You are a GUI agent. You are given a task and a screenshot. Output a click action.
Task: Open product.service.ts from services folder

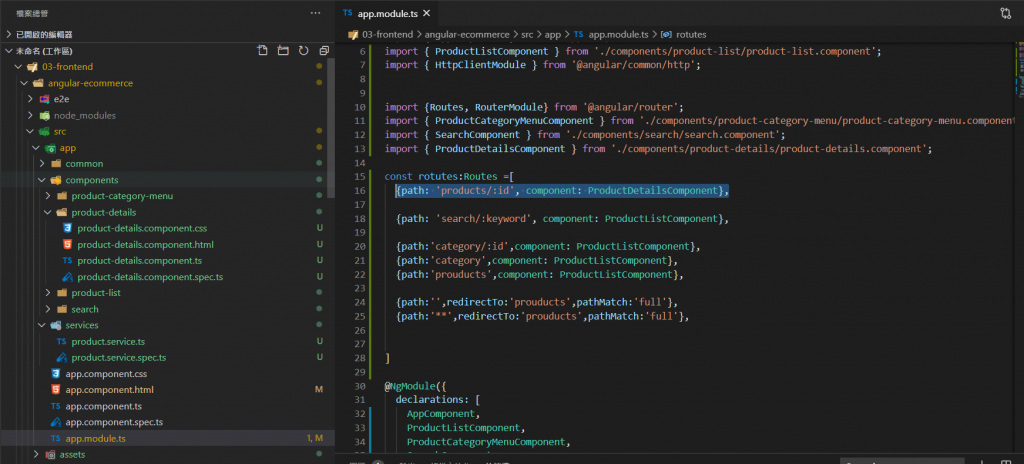(x=108, y=341)
